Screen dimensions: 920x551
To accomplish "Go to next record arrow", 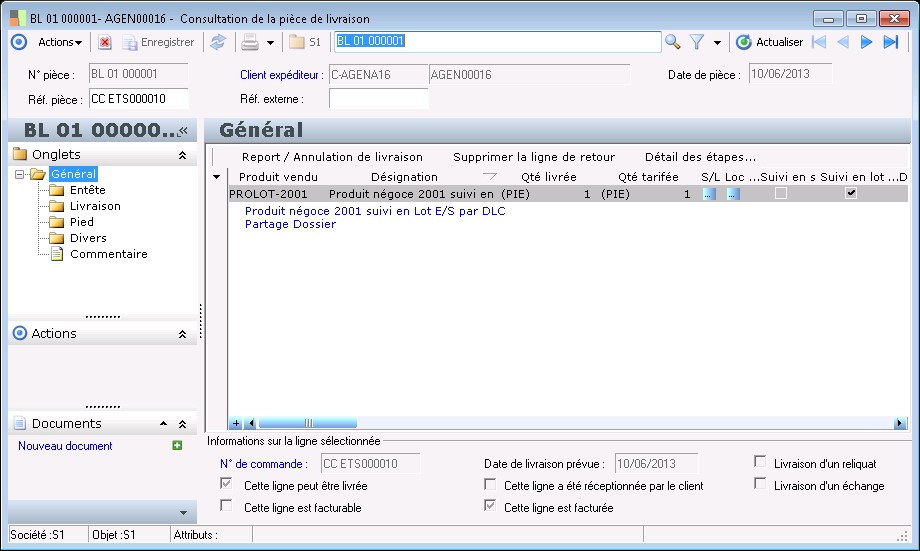I will pos(866,42).
